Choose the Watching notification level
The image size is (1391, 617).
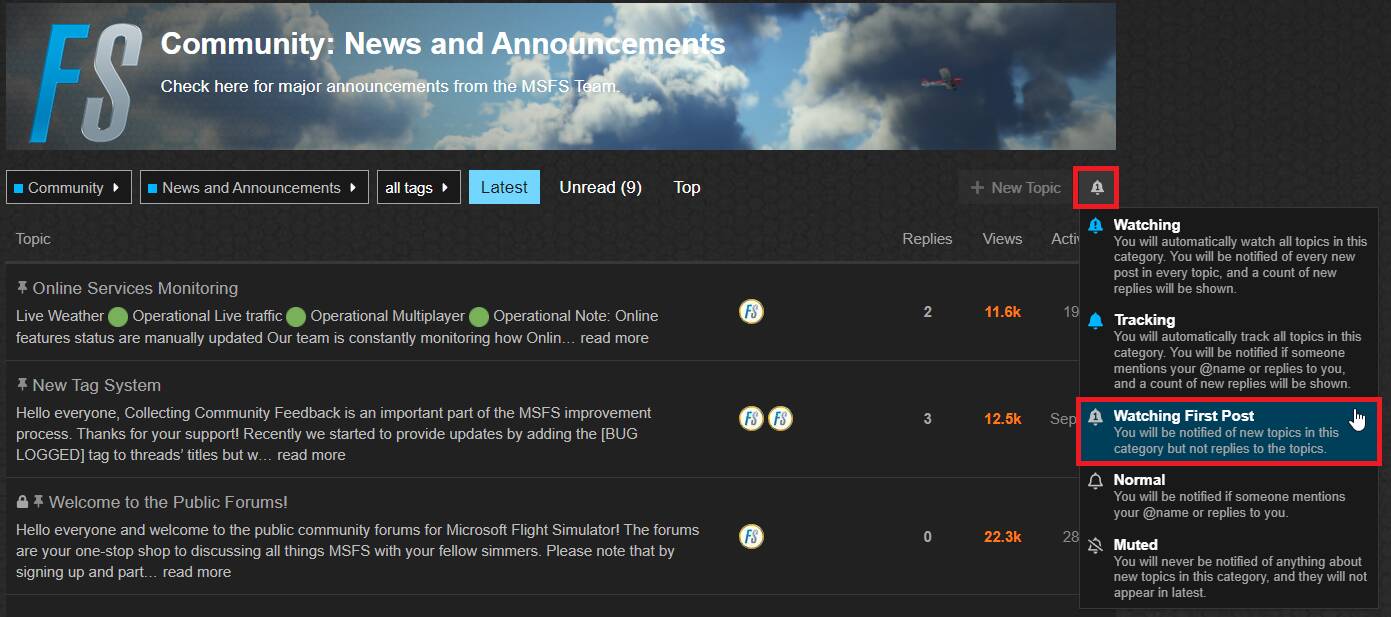[x=1229, y=256]
